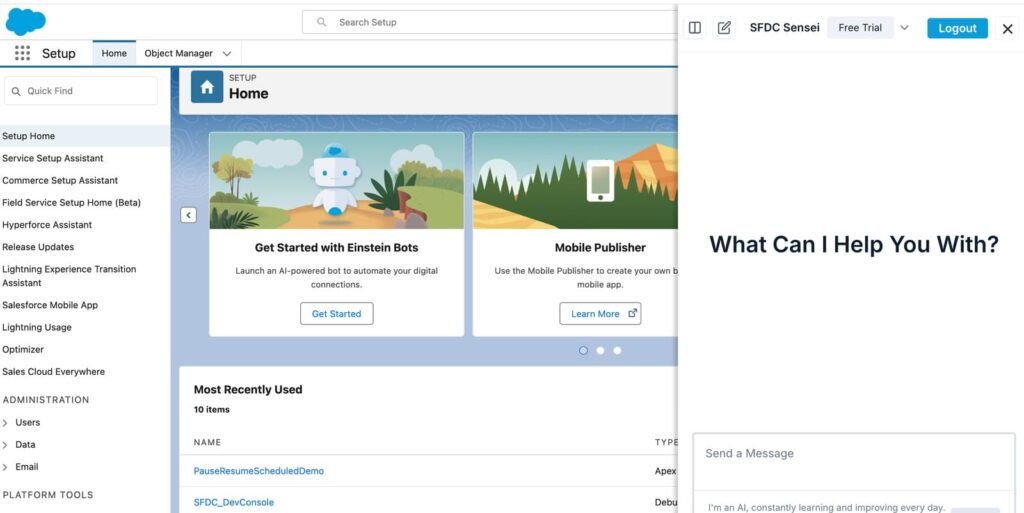Select the second carousel page dot
1024x513 pixels.
[600, 350]
